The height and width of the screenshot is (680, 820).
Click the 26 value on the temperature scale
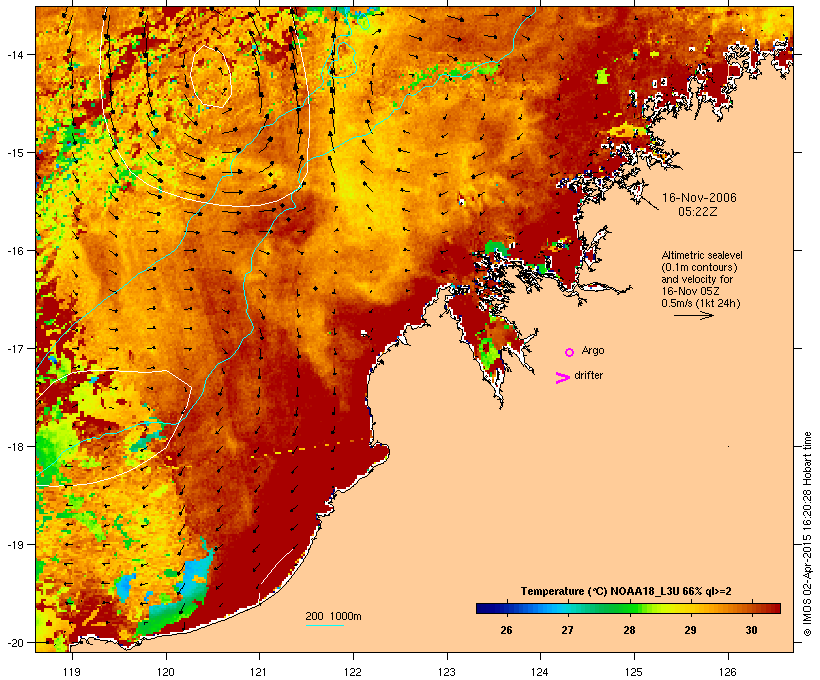pos(506,630)
